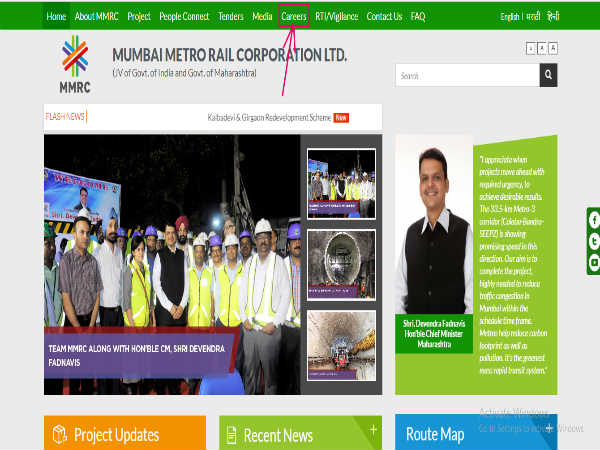Switch language to Marathi
The width and height of the screenshot is (600, 450).
533,16
